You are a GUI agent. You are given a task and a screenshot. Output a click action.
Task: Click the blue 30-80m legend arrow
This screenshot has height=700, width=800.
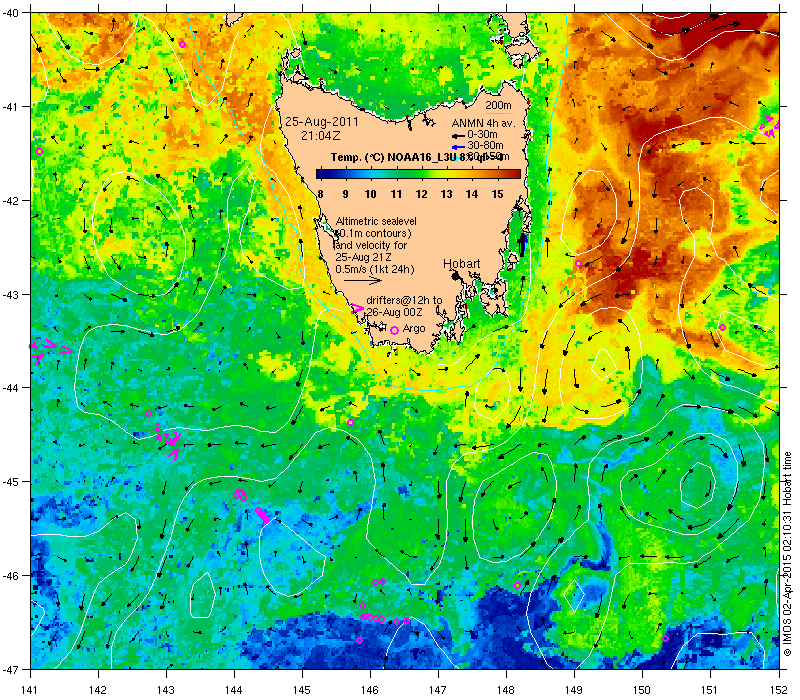[x=458, y=147]
